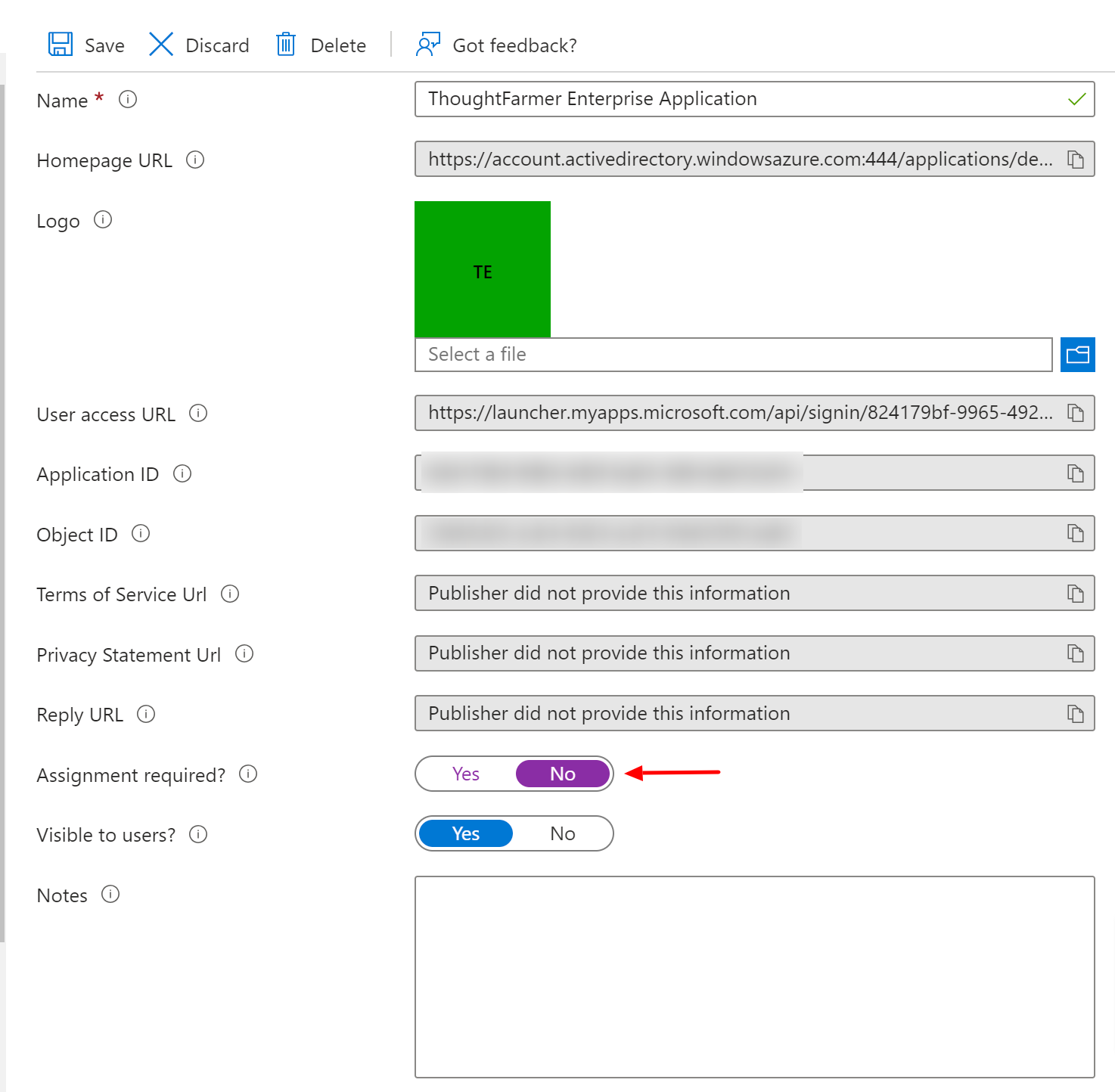1115x1092 pixels.
Task: Copy the Reply URL value
Action: (x=1076, y=714)
